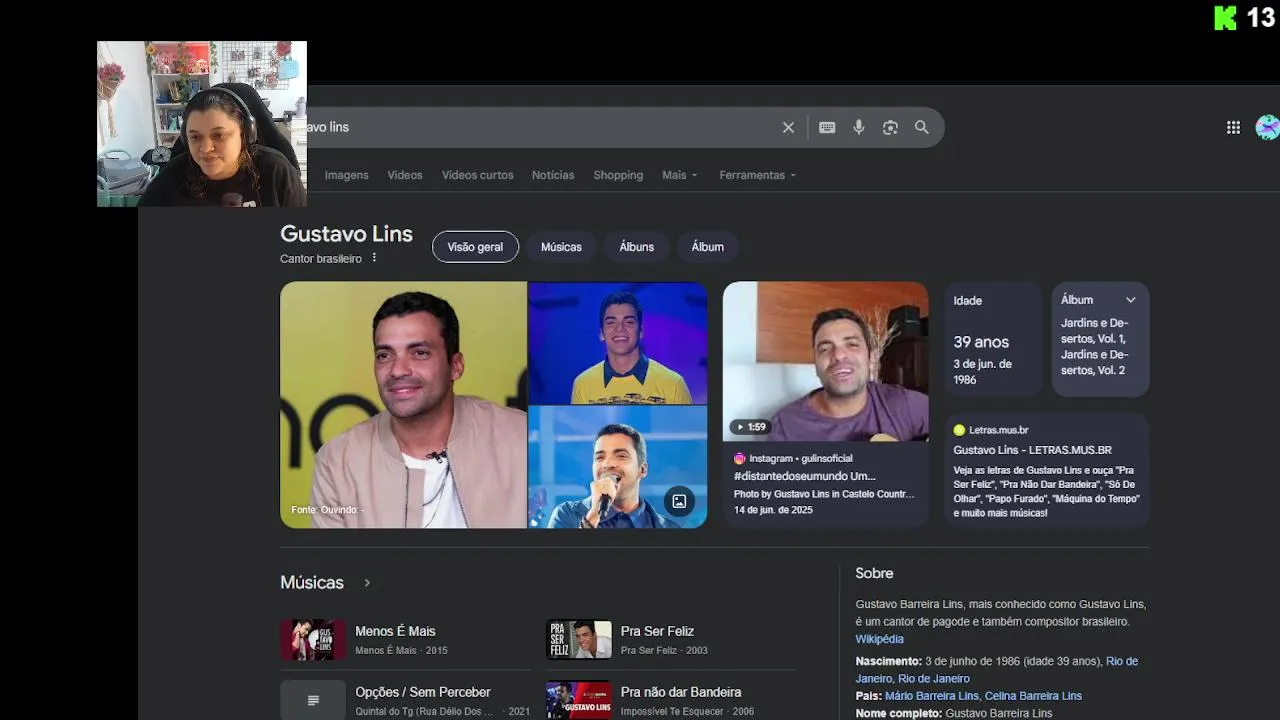Image resolution: width=1280 pixels, height=720 pixels.
Task: Click the Opções / Sem Perceber song title
Action: point(423,692)
